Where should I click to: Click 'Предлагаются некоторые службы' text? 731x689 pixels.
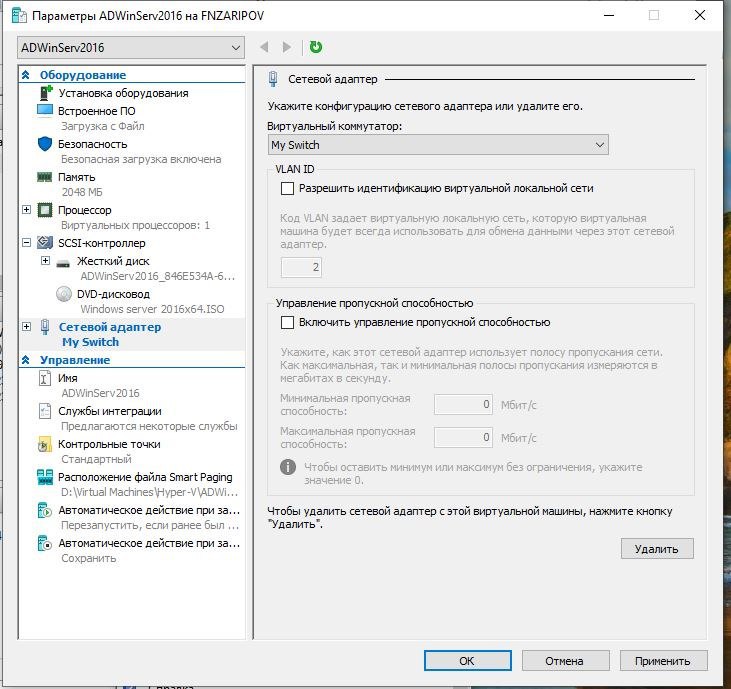(149, 426)
